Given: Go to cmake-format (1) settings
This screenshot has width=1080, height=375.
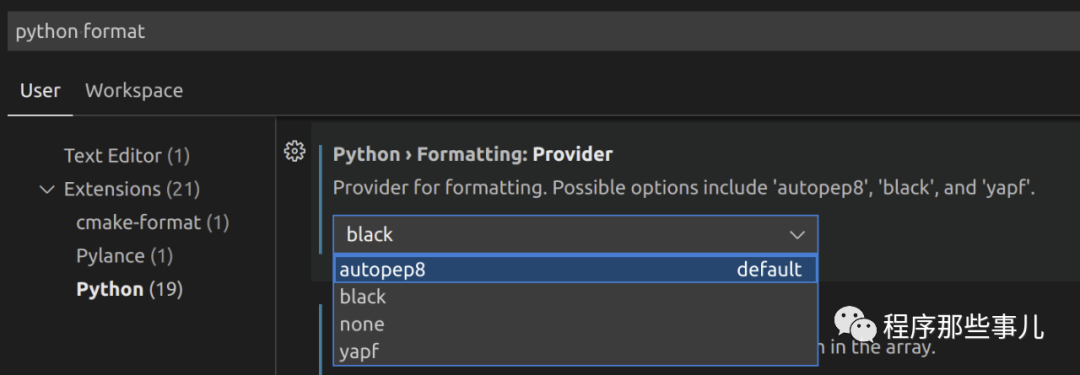Looking at the screenshot, I should point(153,223).
